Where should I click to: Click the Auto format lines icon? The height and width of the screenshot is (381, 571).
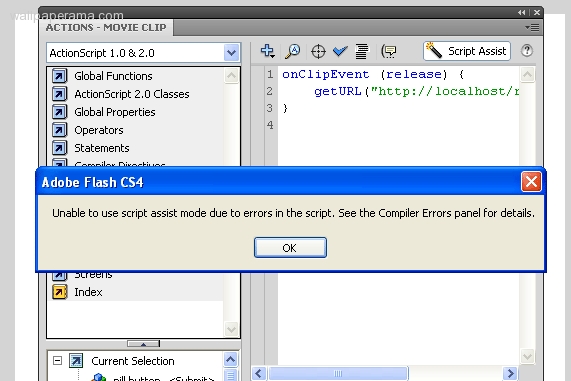point(362,51)
